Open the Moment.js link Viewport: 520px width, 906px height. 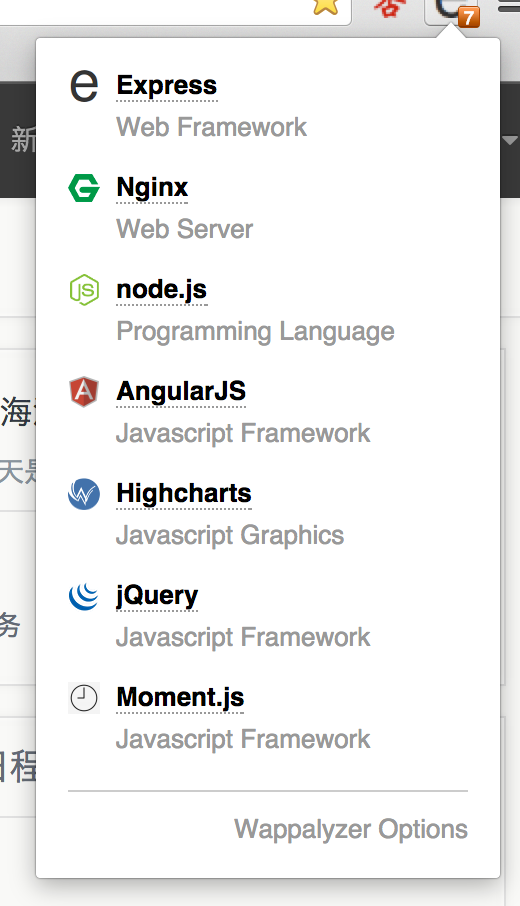click(x=180, y=697)
